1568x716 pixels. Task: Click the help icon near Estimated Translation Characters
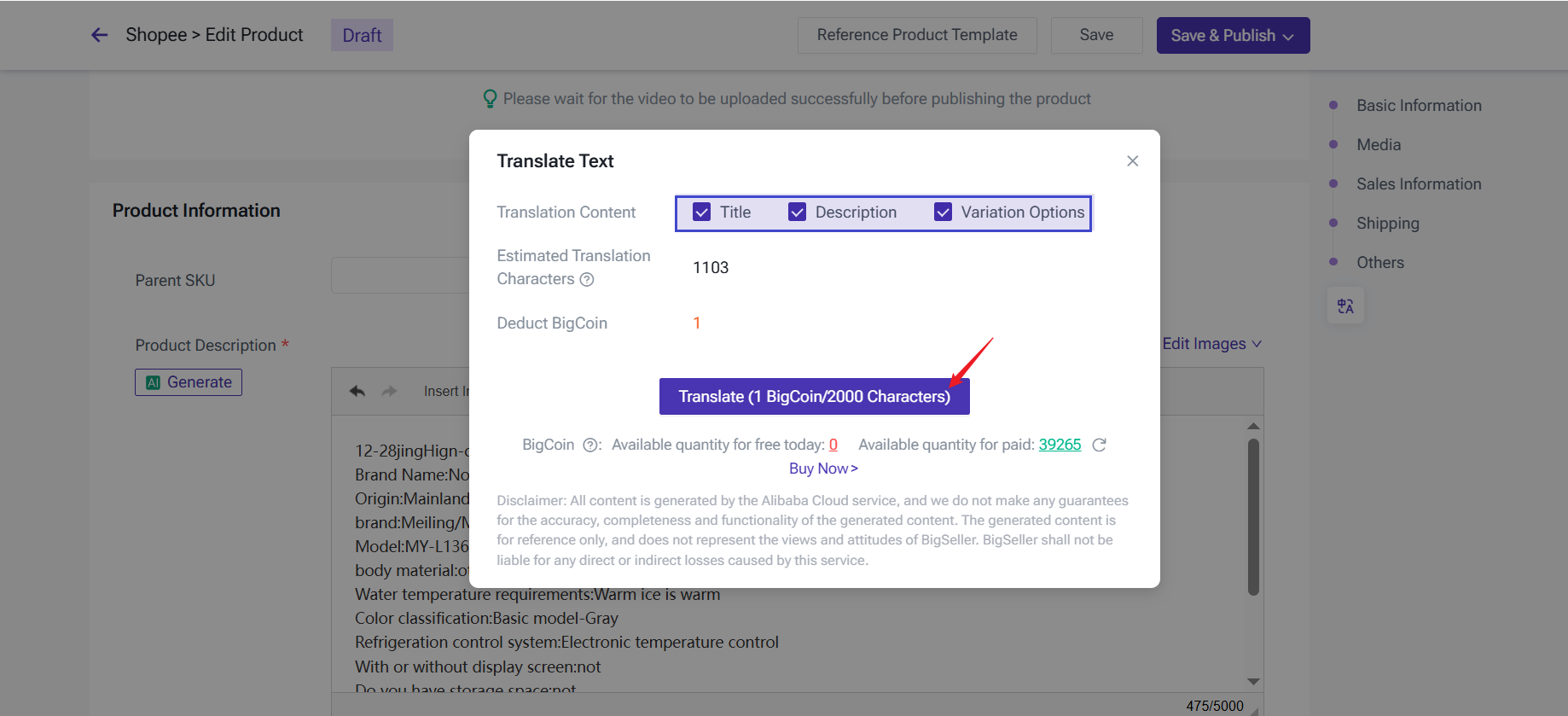pyautogui.click(x=587, y=280)
